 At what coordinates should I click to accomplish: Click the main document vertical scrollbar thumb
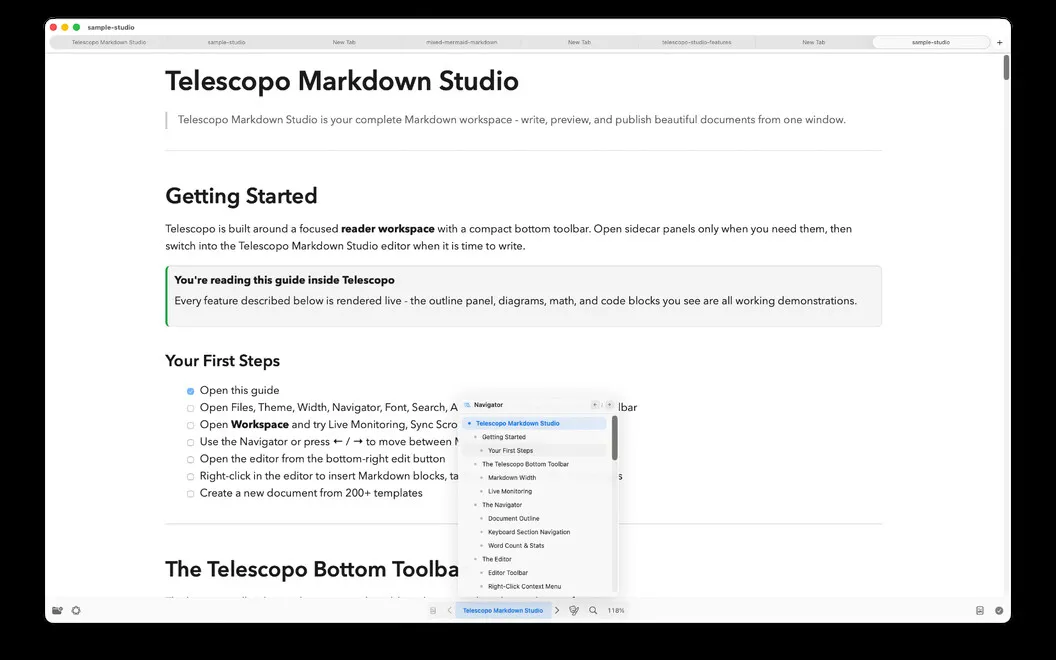click(x=1006, y=67)
